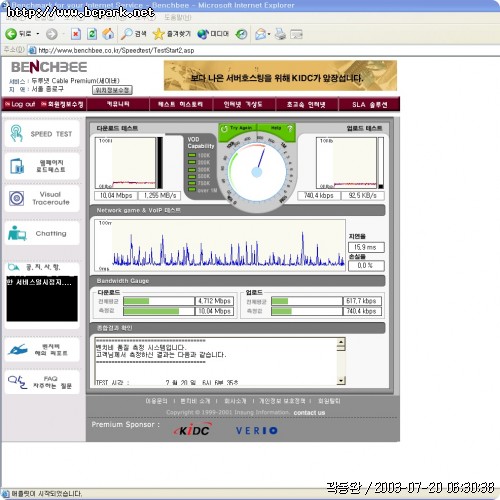Click the KIDC sponsor logo in the footer
500x500 pixels.
pos(193,430)
